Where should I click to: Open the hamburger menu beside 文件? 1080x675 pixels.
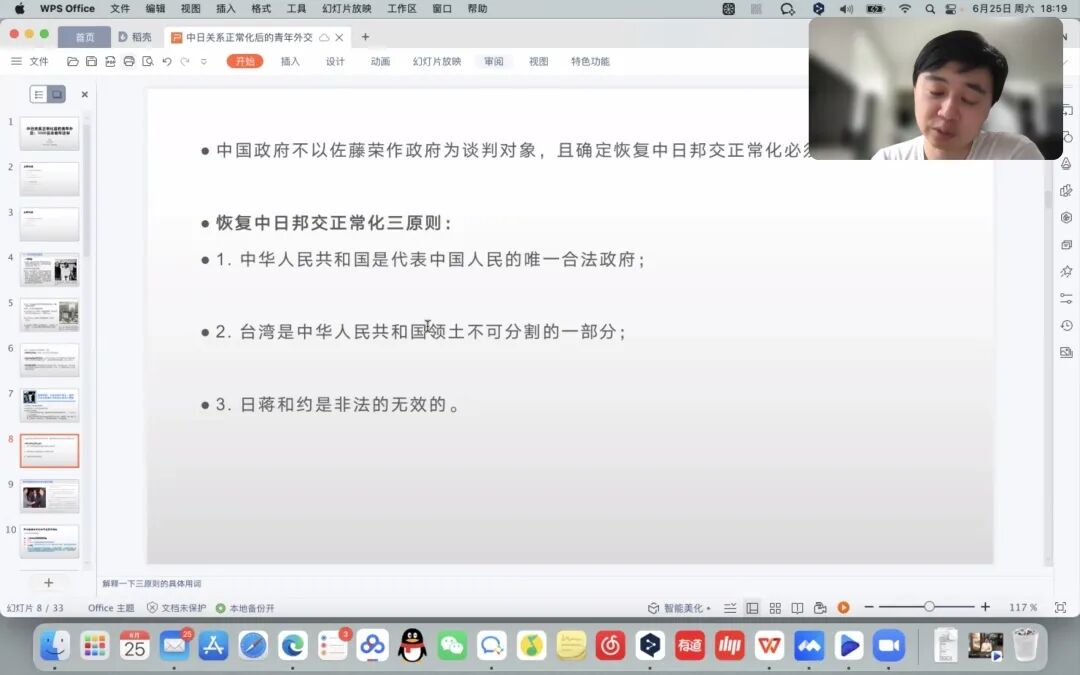tap(17, 61)
